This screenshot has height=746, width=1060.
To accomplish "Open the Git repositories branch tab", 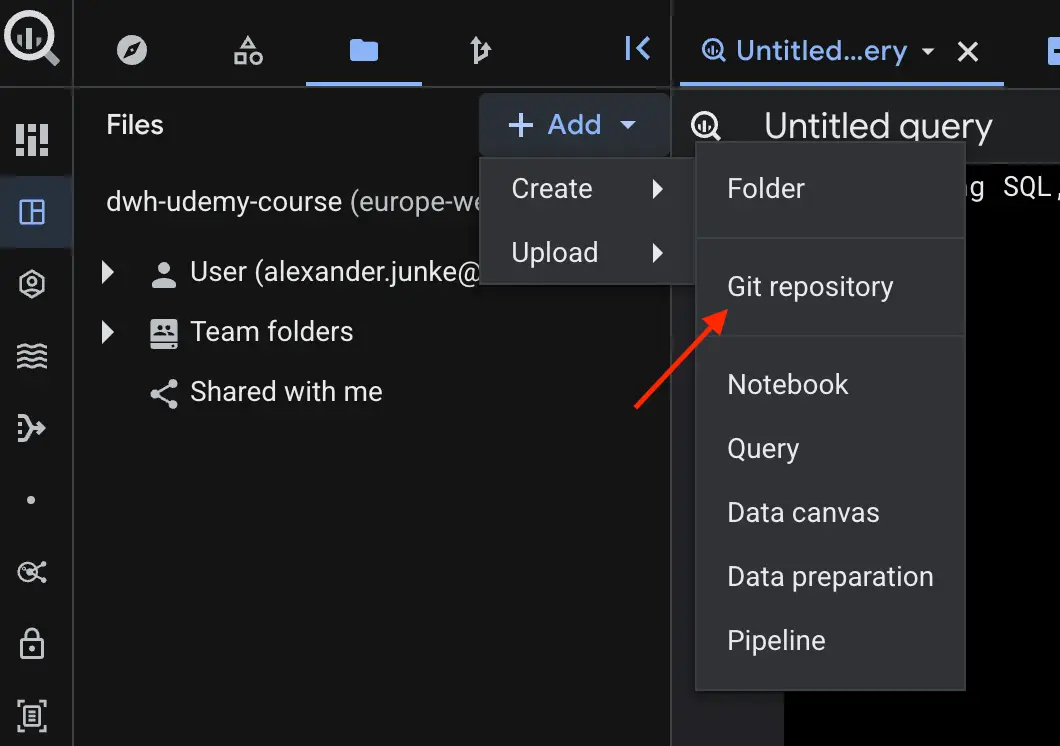I will click(480, 50).
